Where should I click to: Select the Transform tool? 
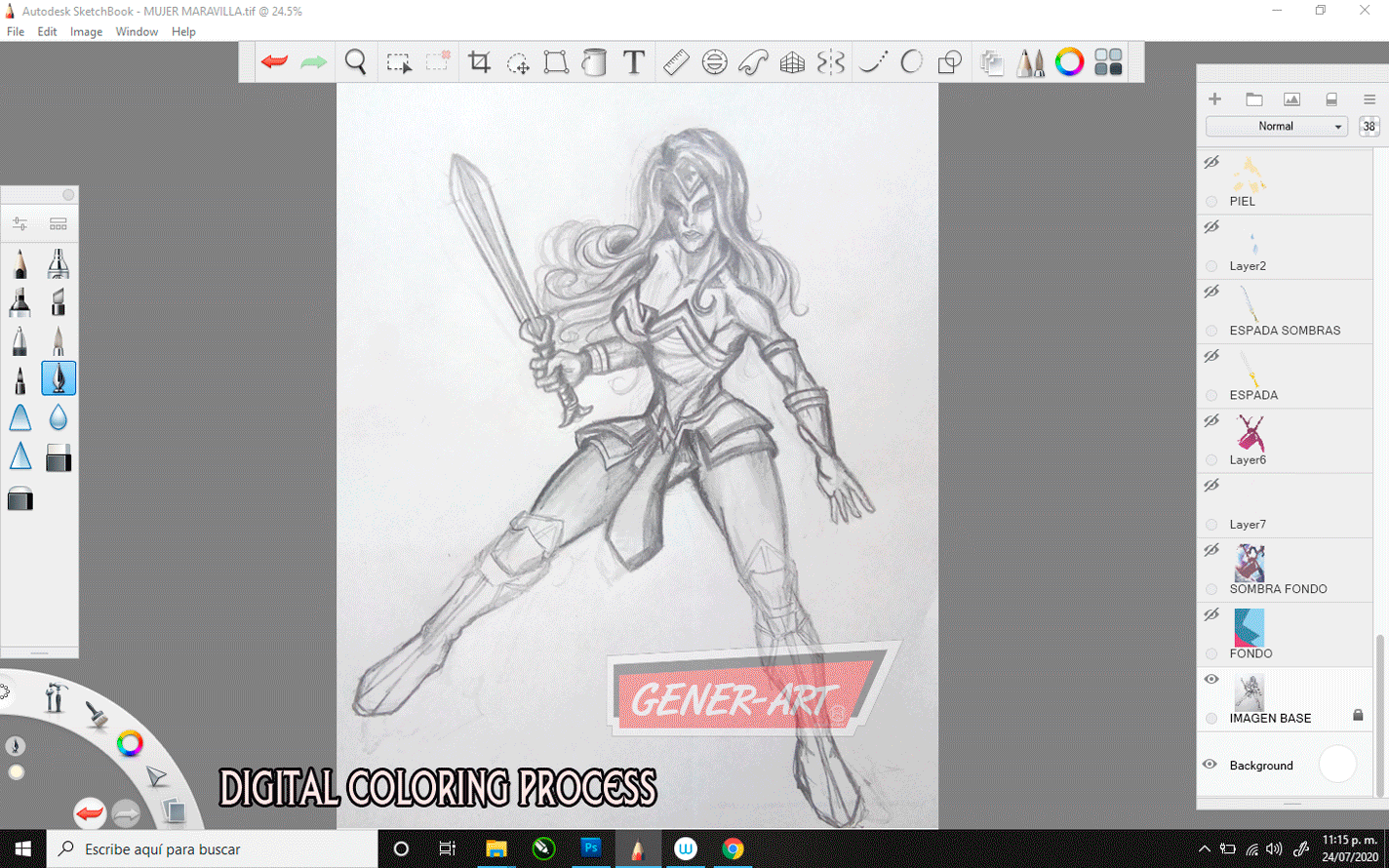click(556, 62)
